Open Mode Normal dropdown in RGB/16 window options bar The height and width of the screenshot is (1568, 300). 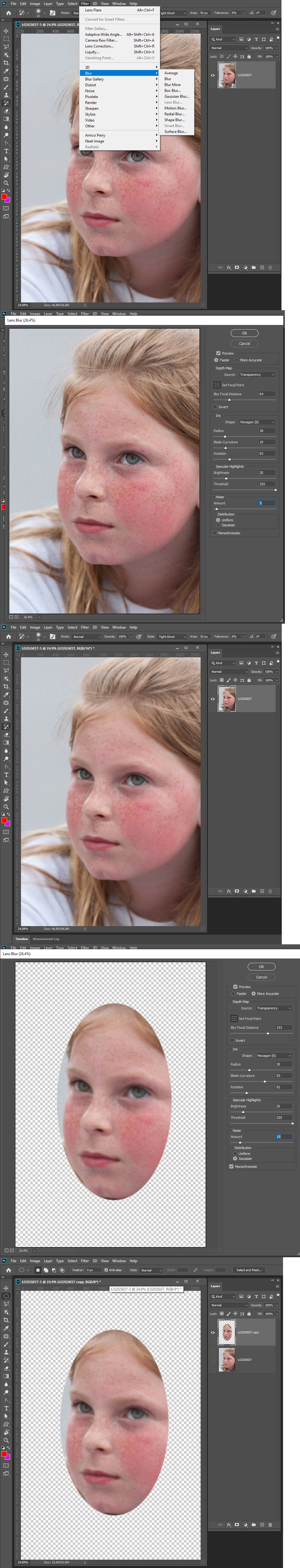point(87,637)
